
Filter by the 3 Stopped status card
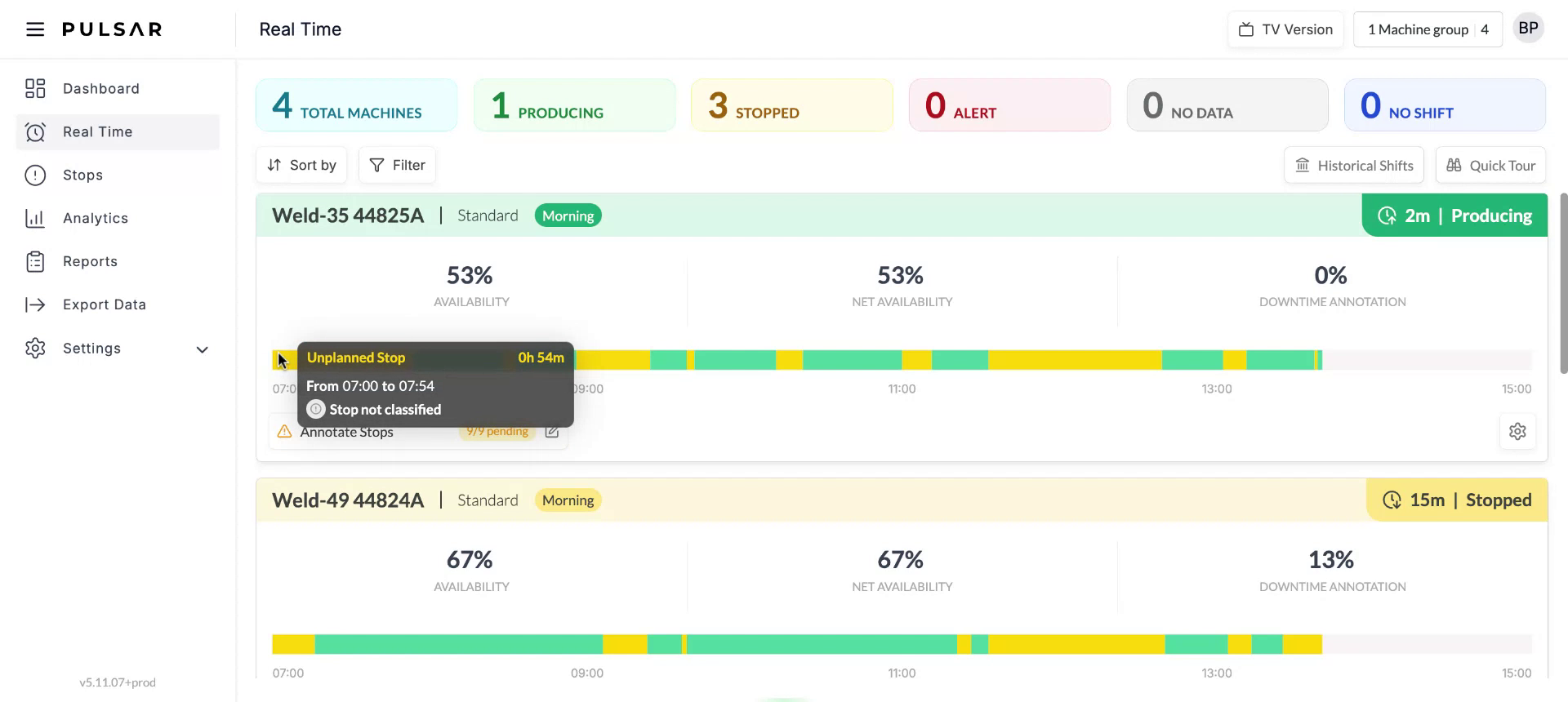791,105
